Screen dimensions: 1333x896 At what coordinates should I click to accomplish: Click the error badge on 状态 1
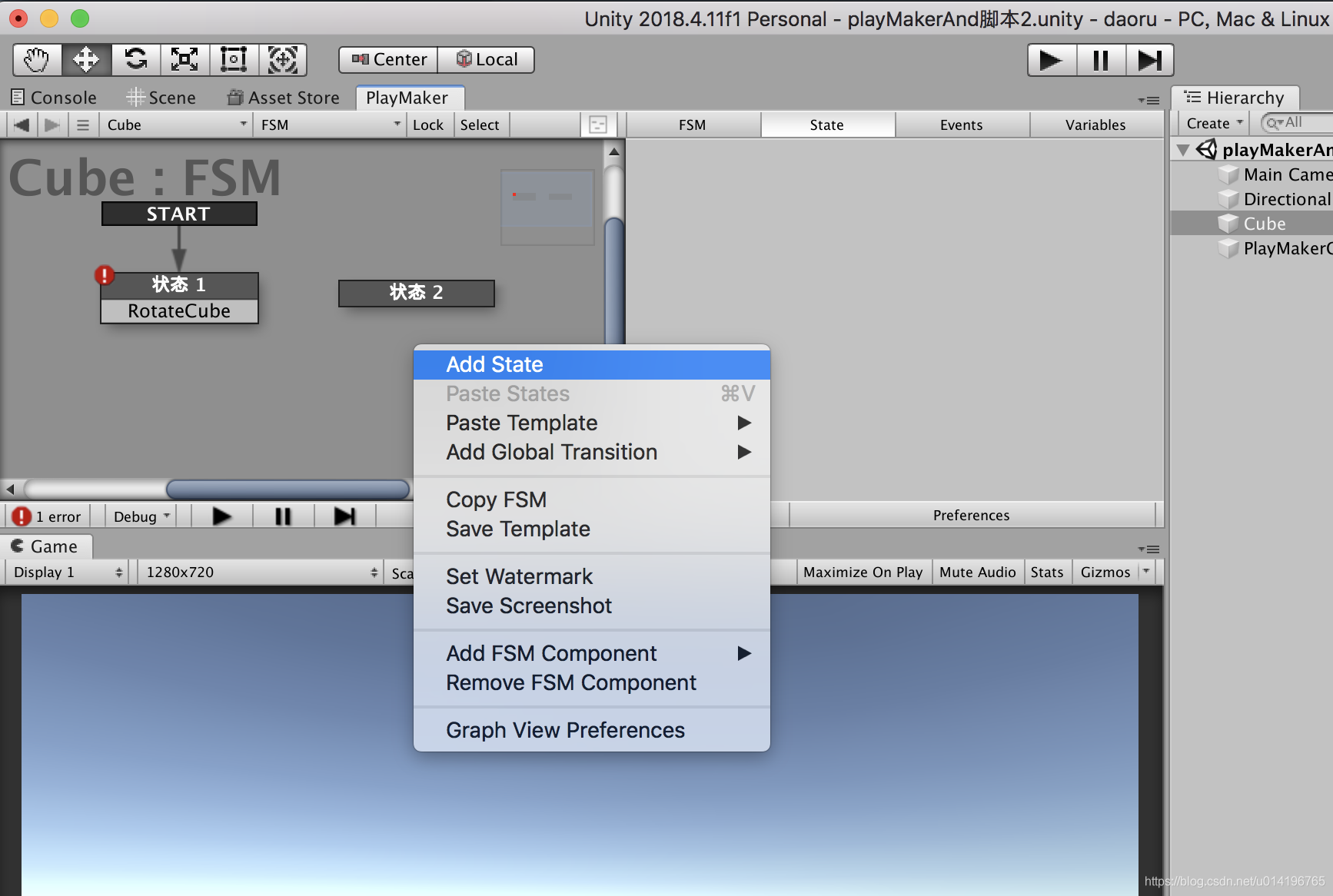105,275
